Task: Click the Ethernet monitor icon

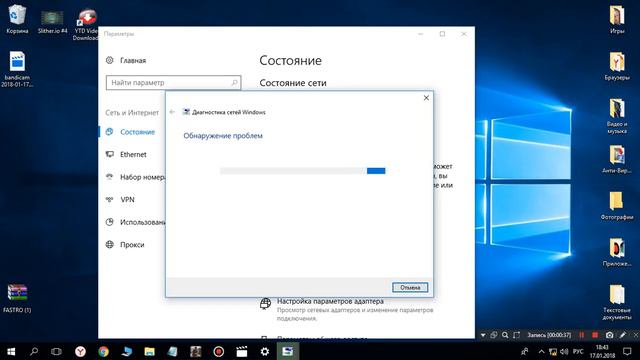Action: (x=109, y=154)
